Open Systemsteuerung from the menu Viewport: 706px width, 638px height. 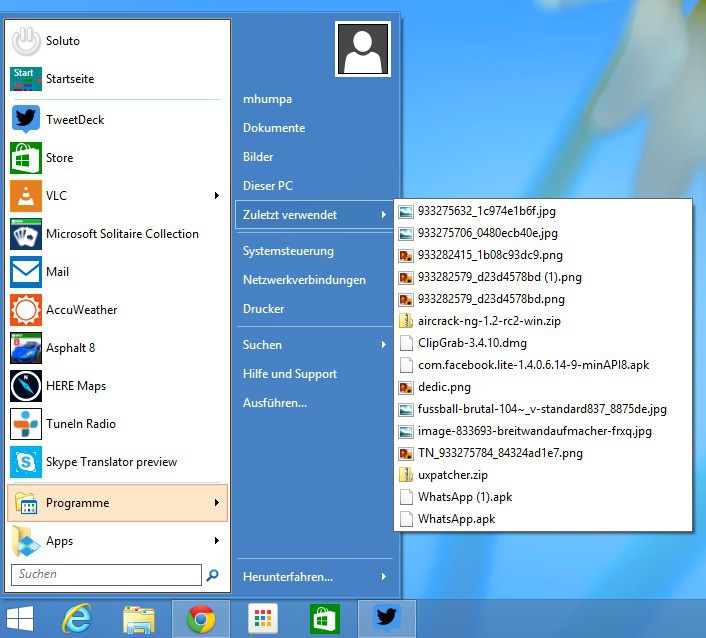(288, 251)
